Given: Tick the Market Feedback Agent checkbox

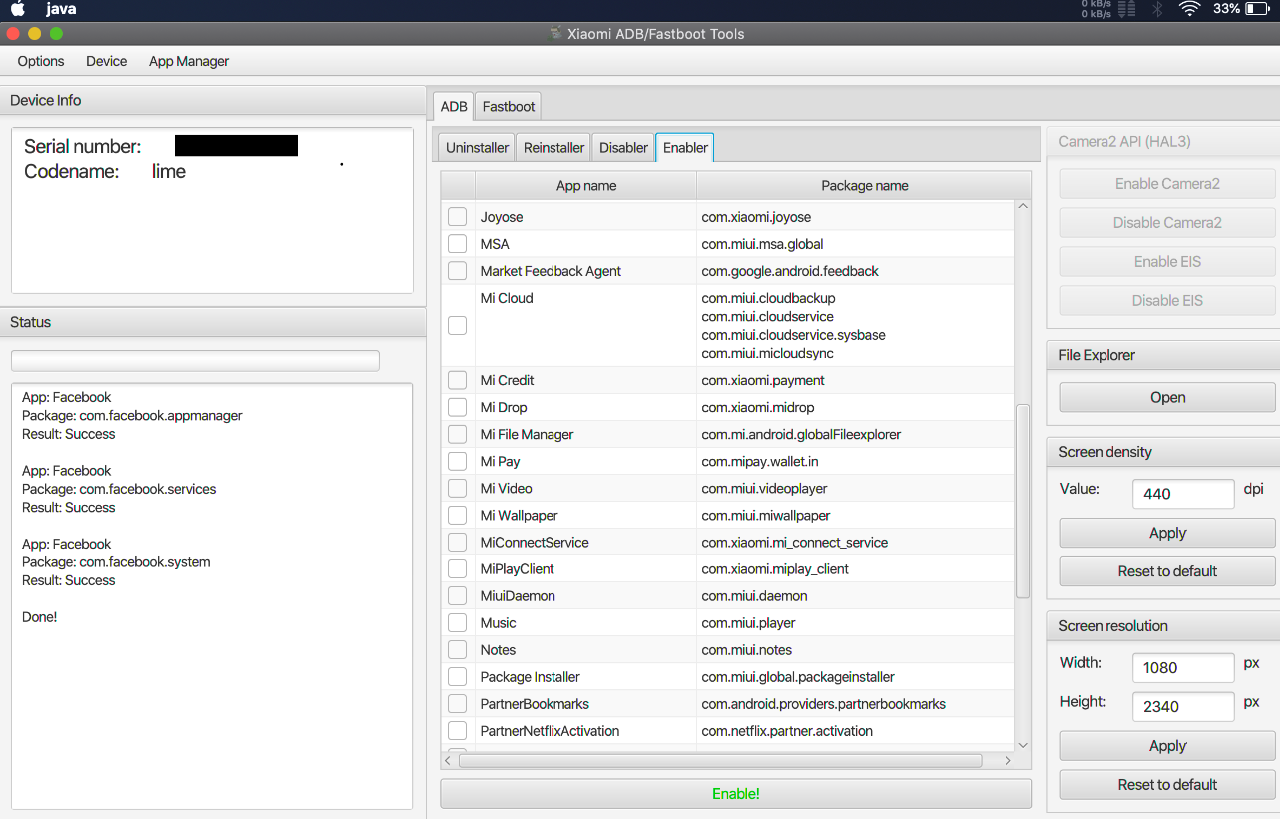Looking at the screenshot, I should 457,271.
